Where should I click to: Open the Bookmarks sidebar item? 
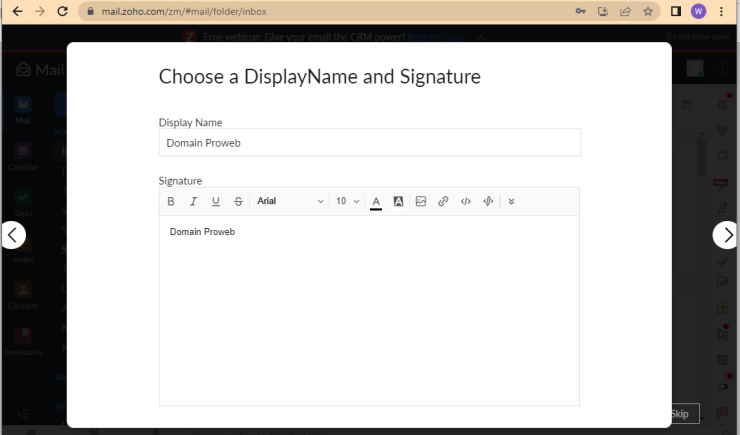point(23,342)
